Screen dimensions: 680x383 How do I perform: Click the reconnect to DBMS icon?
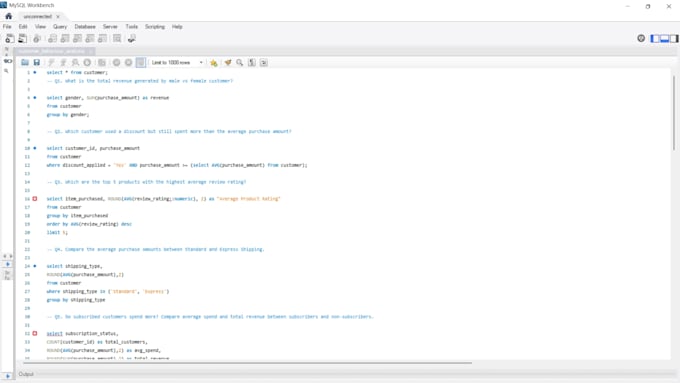click(131, 39)
